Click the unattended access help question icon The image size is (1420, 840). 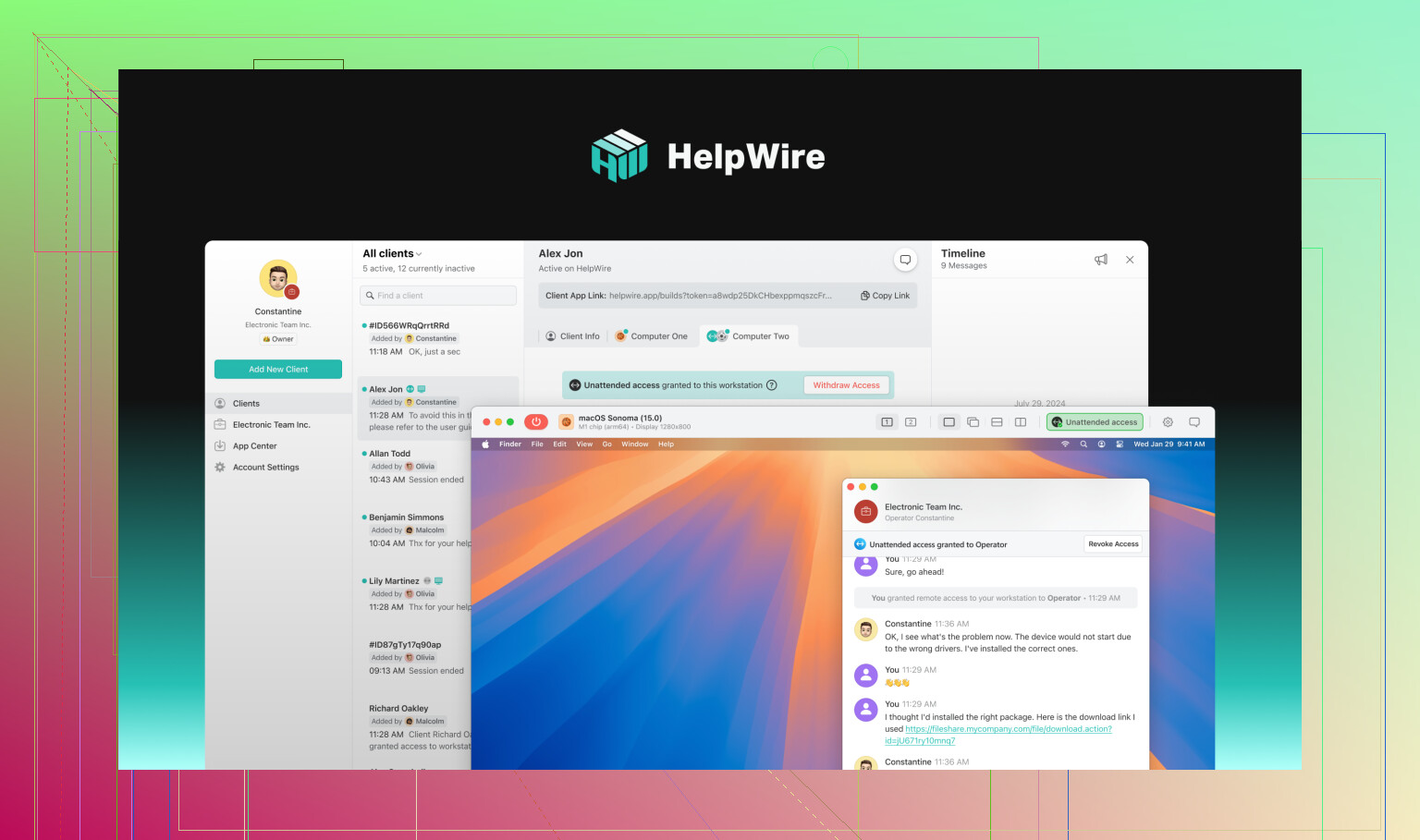[x=772, y=385]
